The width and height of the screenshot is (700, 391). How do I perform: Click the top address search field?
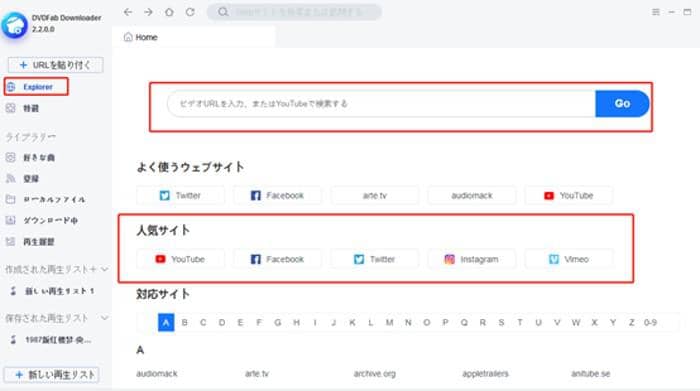click(294, 12)
